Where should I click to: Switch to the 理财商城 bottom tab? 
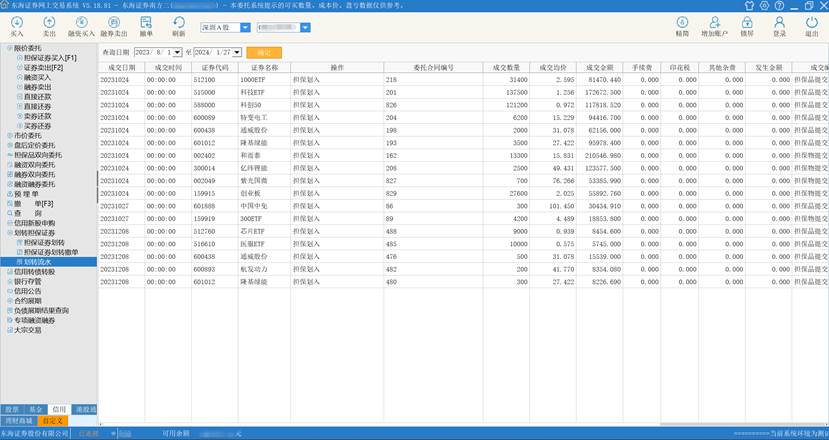click(19, 421)
